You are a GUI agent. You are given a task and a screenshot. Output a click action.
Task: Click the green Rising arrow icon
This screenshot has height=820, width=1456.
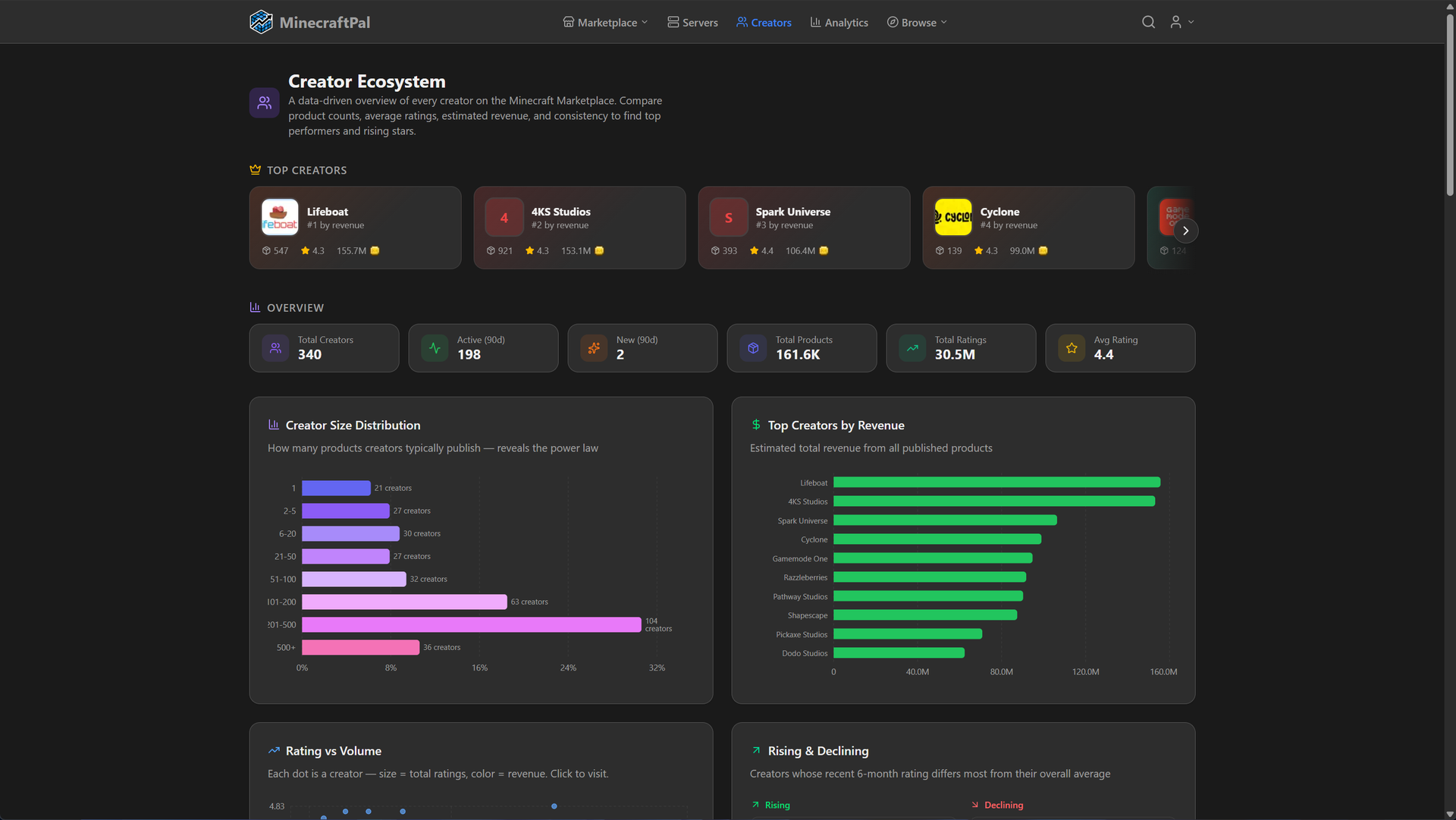tap(755, 805)
